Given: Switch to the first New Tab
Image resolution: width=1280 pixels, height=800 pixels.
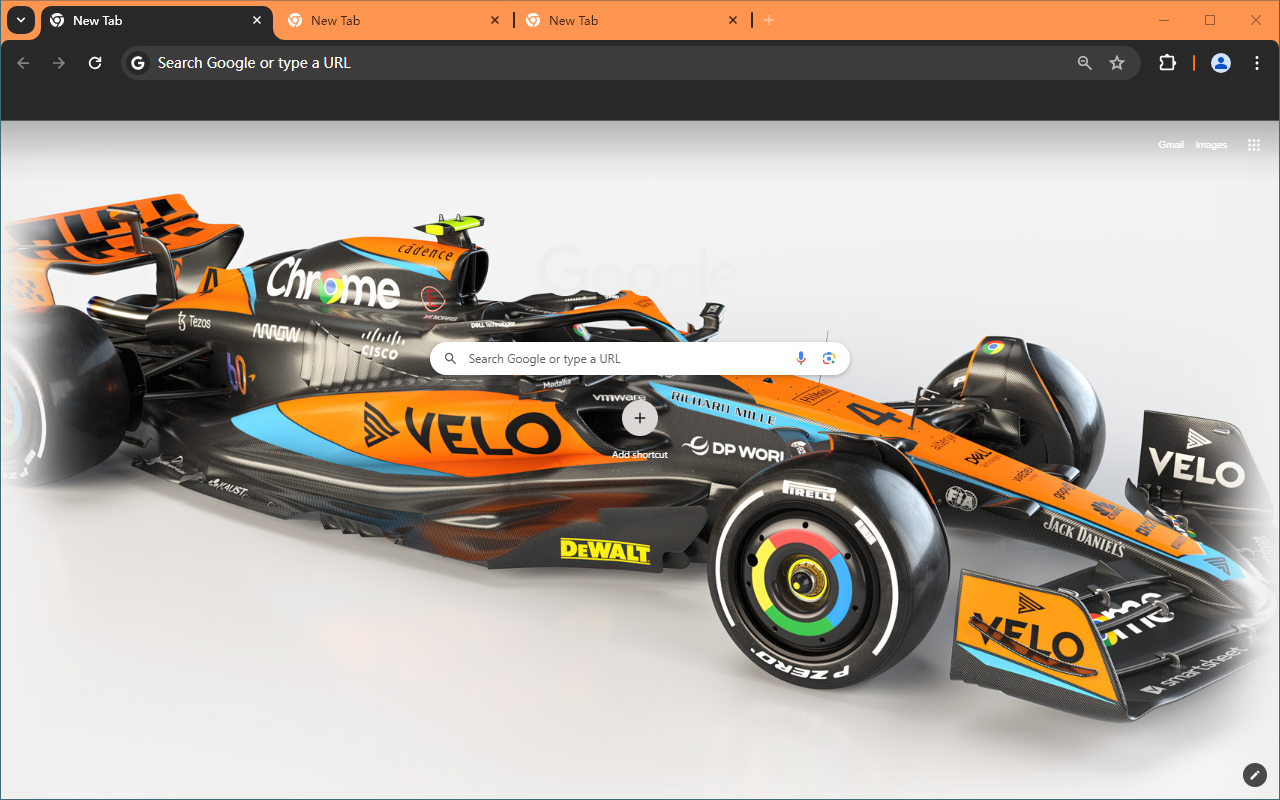Looking at the screenshot, I should 157,20.
